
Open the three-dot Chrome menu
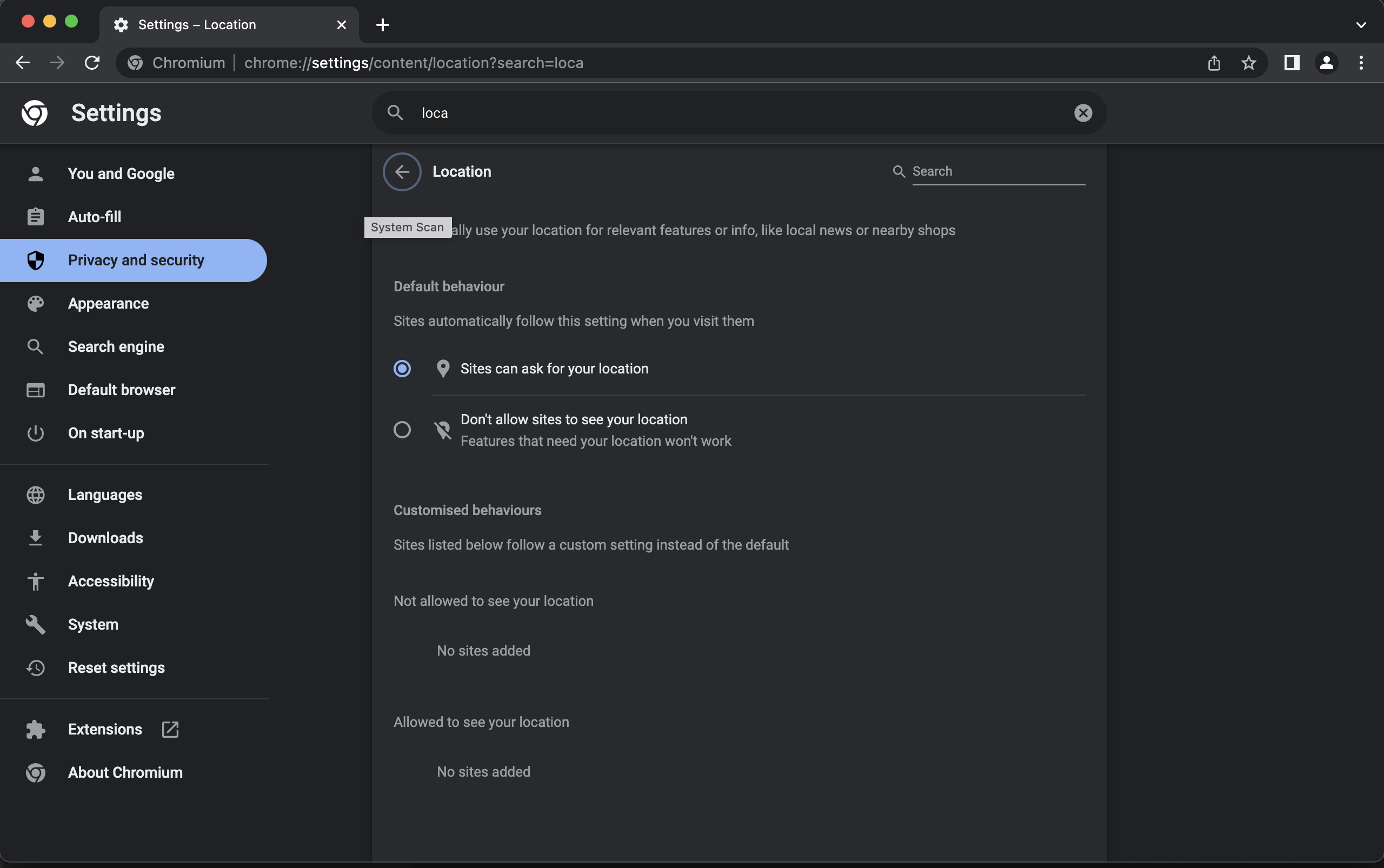click(1360, 63)
